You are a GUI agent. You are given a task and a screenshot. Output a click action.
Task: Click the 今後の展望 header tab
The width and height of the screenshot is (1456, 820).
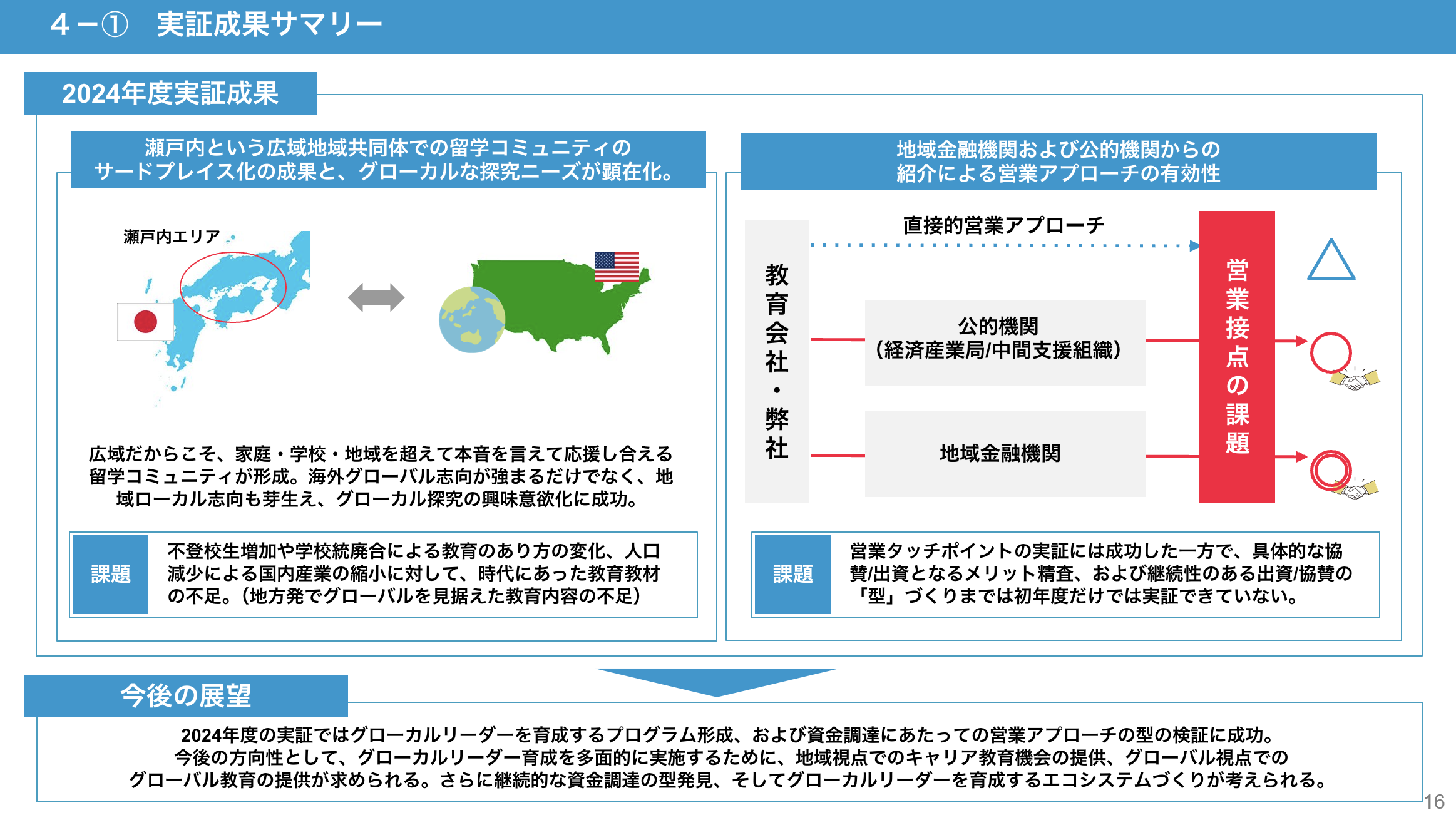186,695
